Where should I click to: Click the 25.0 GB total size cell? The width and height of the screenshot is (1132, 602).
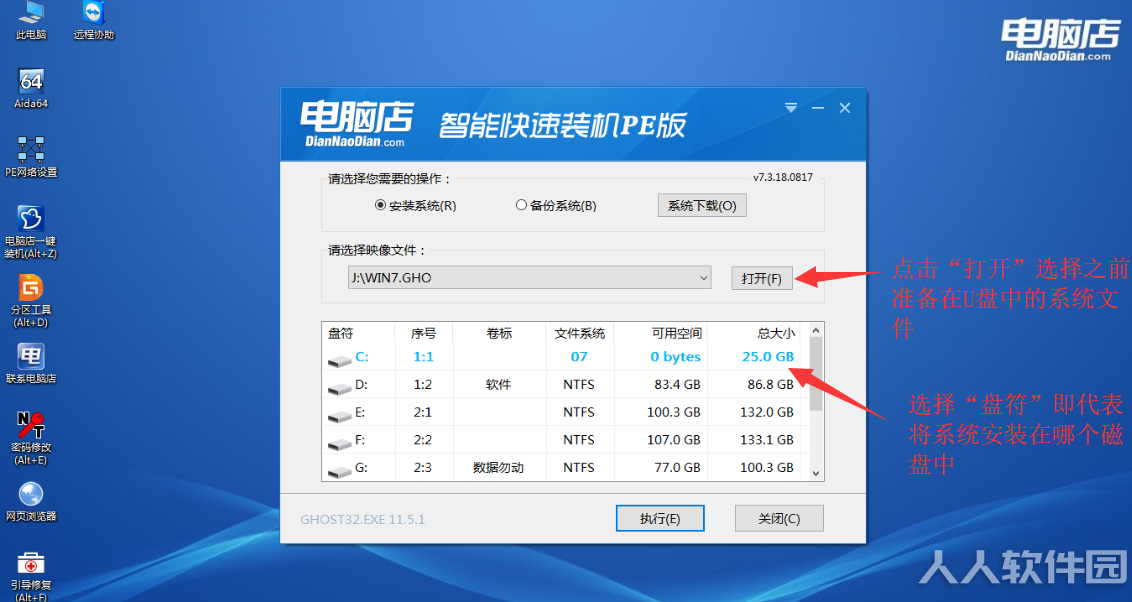pos(768,357)
